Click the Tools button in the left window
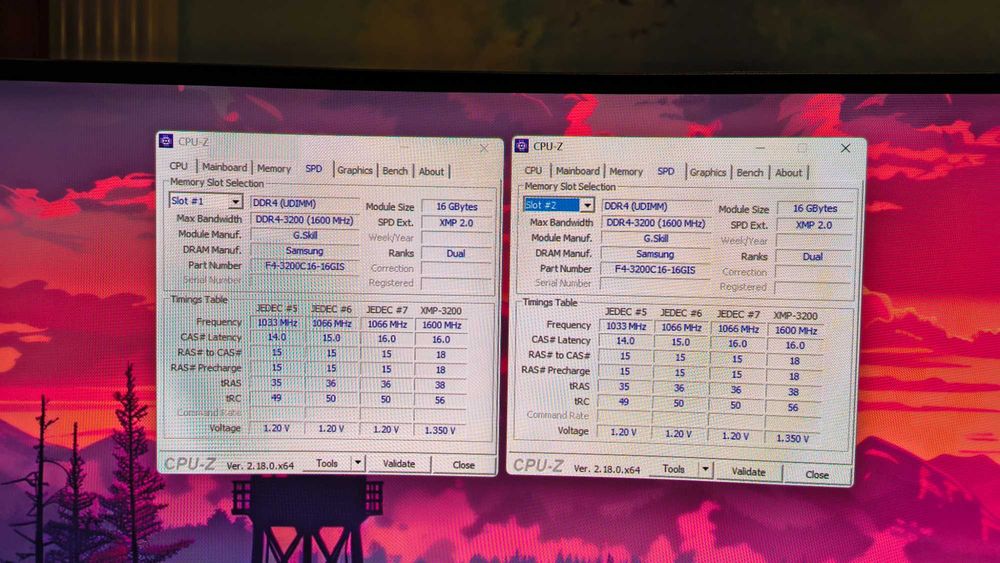Screen dimensions: 1000x563 tap(327, 464)
